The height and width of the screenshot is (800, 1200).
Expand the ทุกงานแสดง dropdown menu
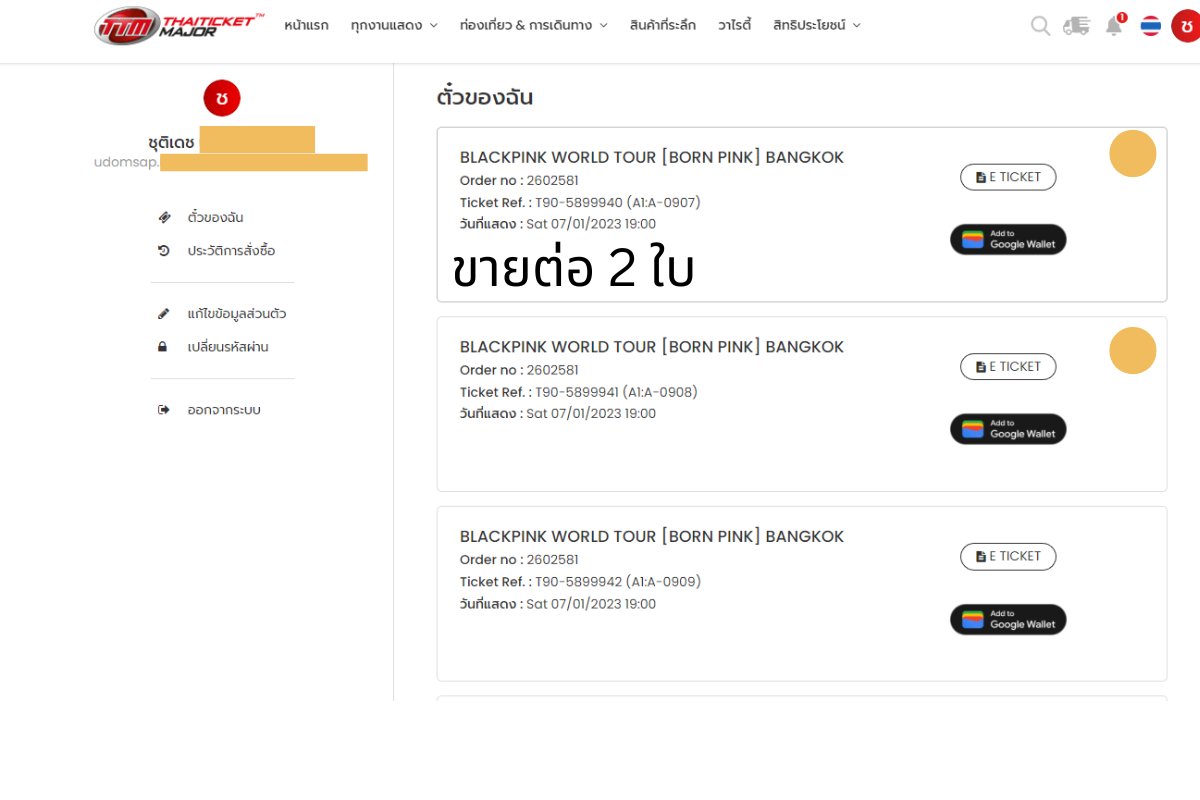[x=394, y=25]
